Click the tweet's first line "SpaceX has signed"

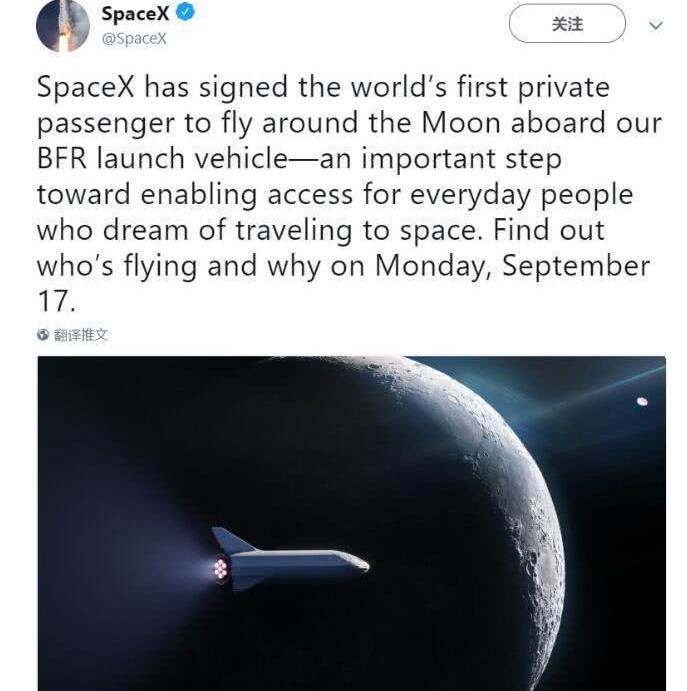[x=163, y=88]
